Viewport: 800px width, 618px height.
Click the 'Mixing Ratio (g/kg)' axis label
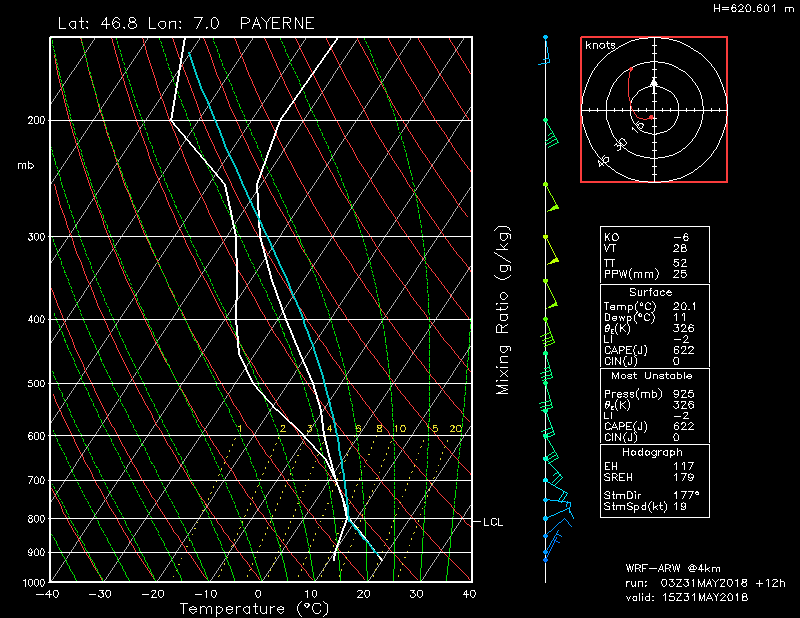(x=504, y=310)
